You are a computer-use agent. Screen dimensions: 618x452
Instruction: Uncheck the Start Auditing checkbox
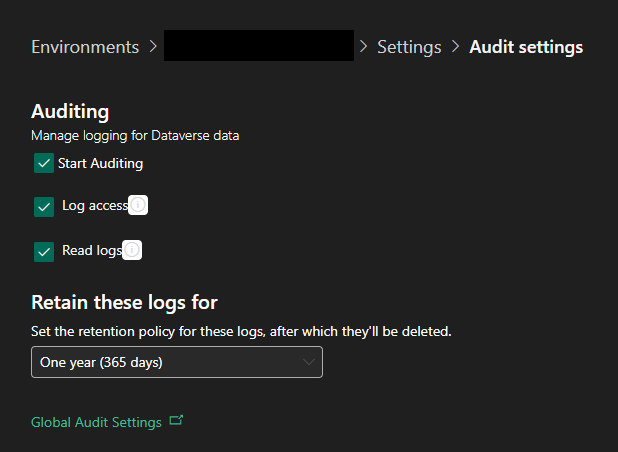(x=44, y=163)
